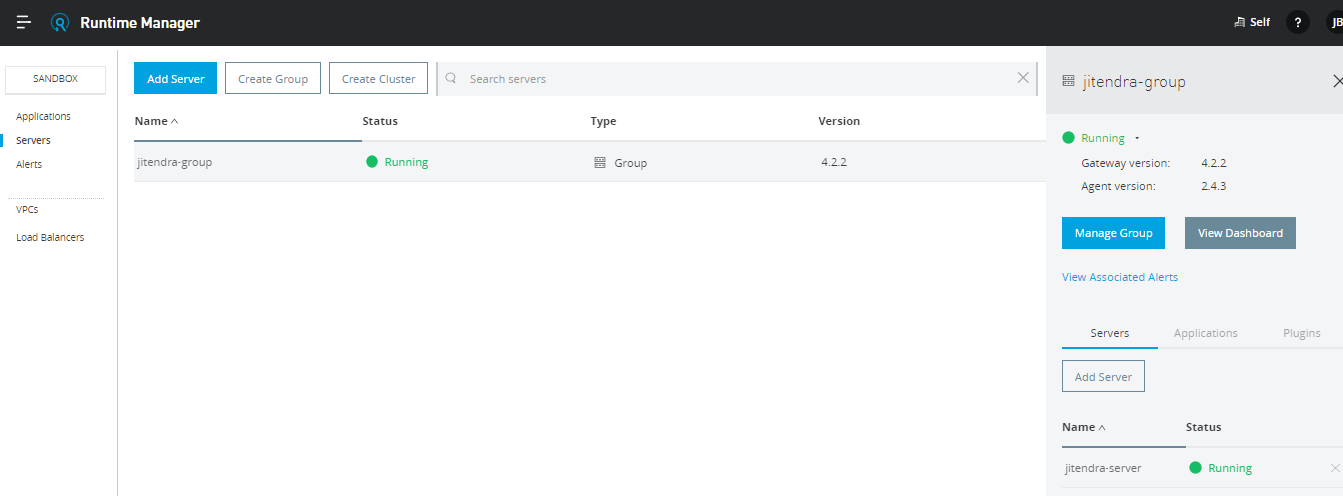This screenshot has height=496, width=1343.
Task: Click the jitendra-group panel title
Action: coord(1134,81)
